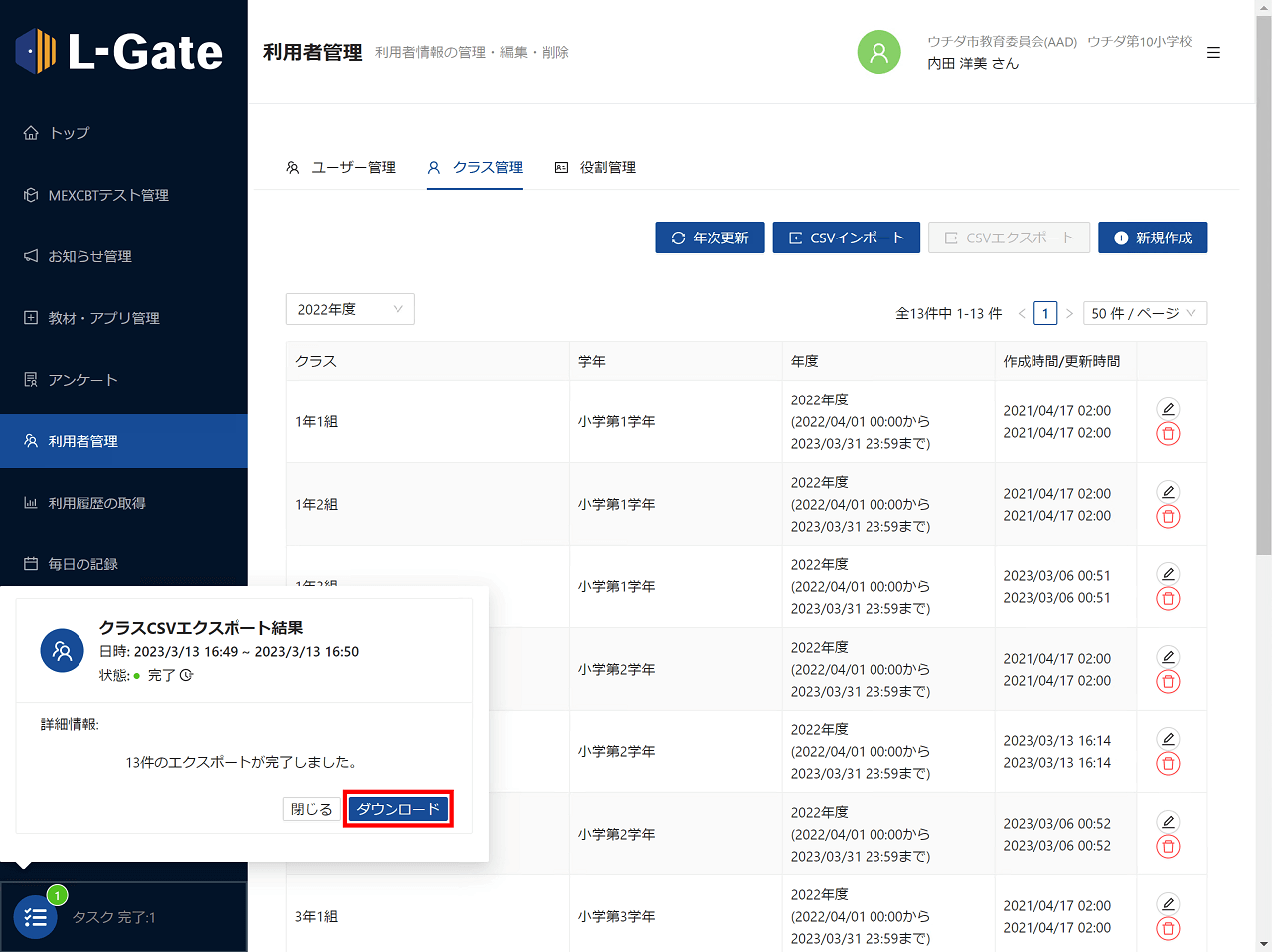Select アンケート in the sidebar

124,380
